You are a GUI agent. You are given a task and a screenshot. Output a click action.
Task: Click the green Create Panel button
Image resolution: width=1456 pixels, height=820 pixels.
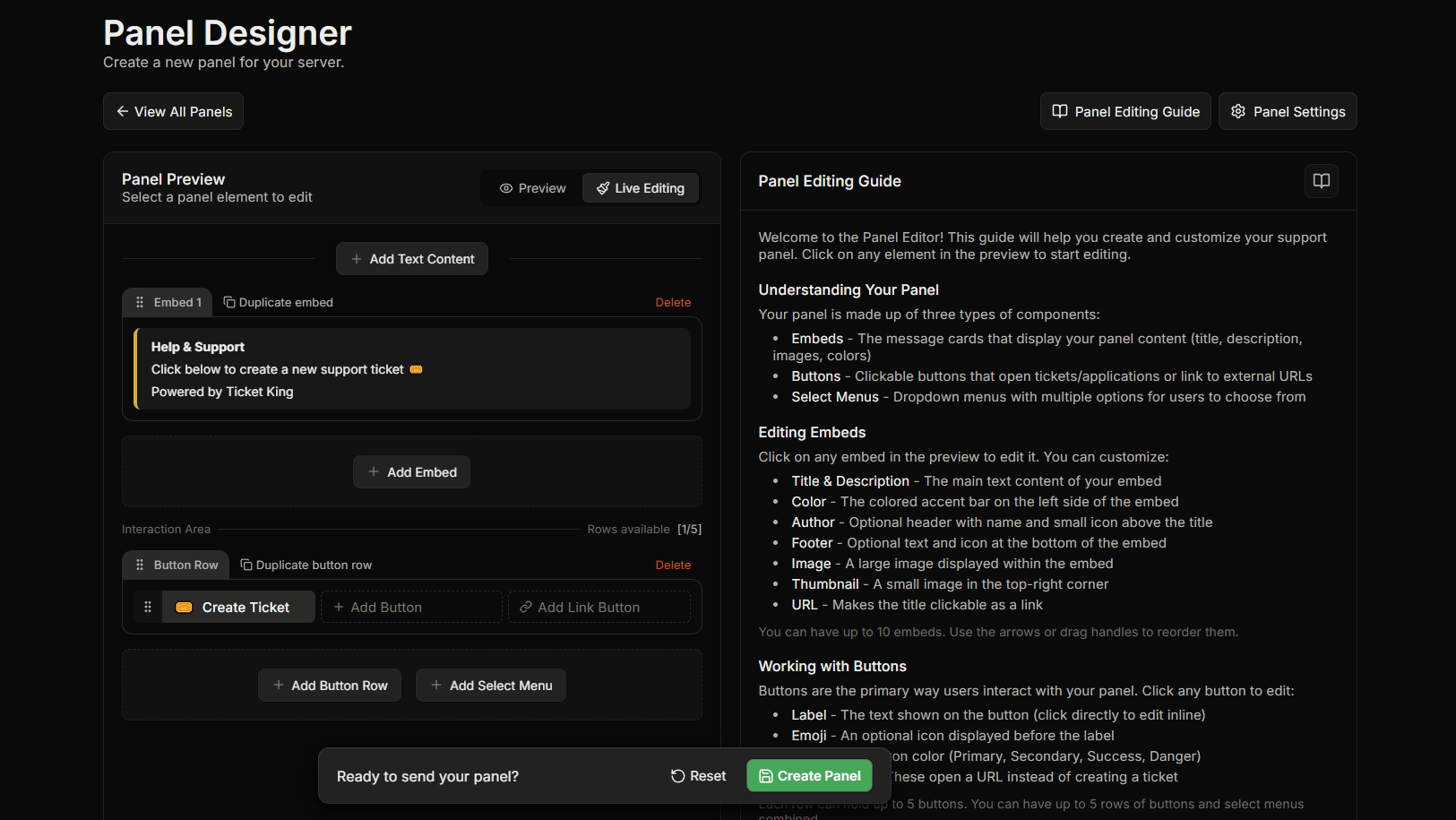810,776
